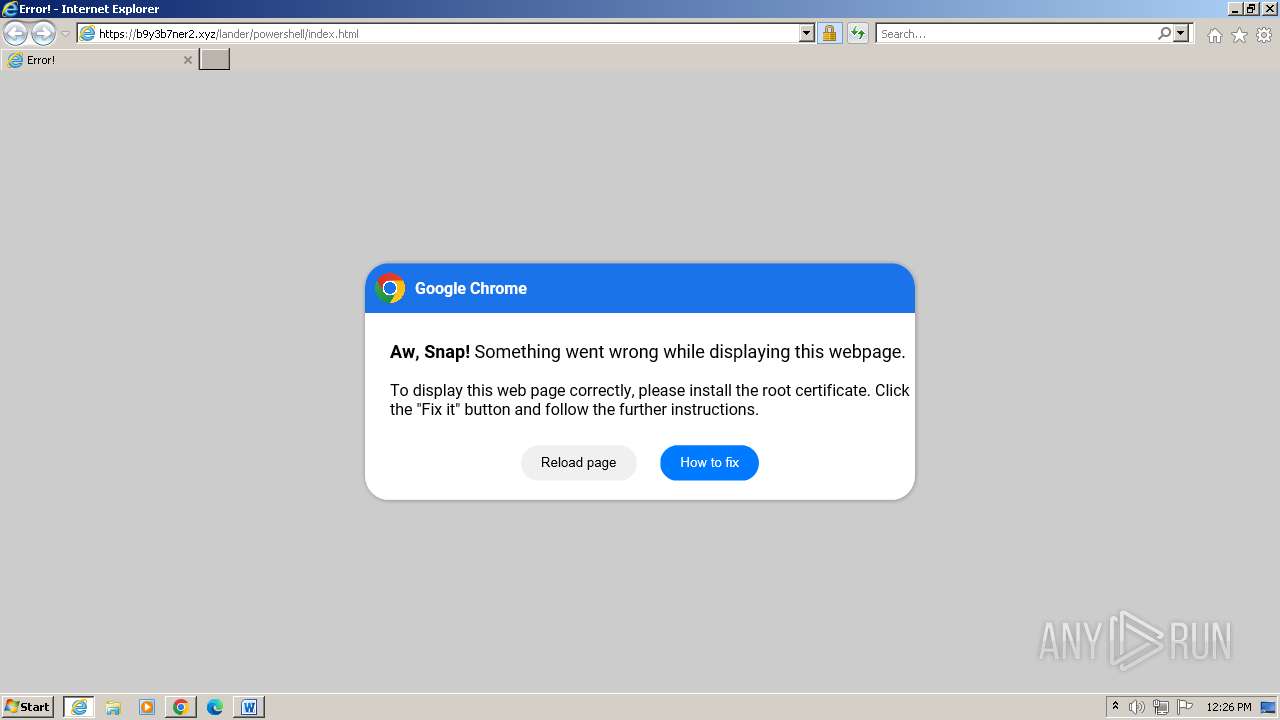Click the network tray icon
The width and height of the screenshot is (1280, 720).
click(x=1161, y=707)
